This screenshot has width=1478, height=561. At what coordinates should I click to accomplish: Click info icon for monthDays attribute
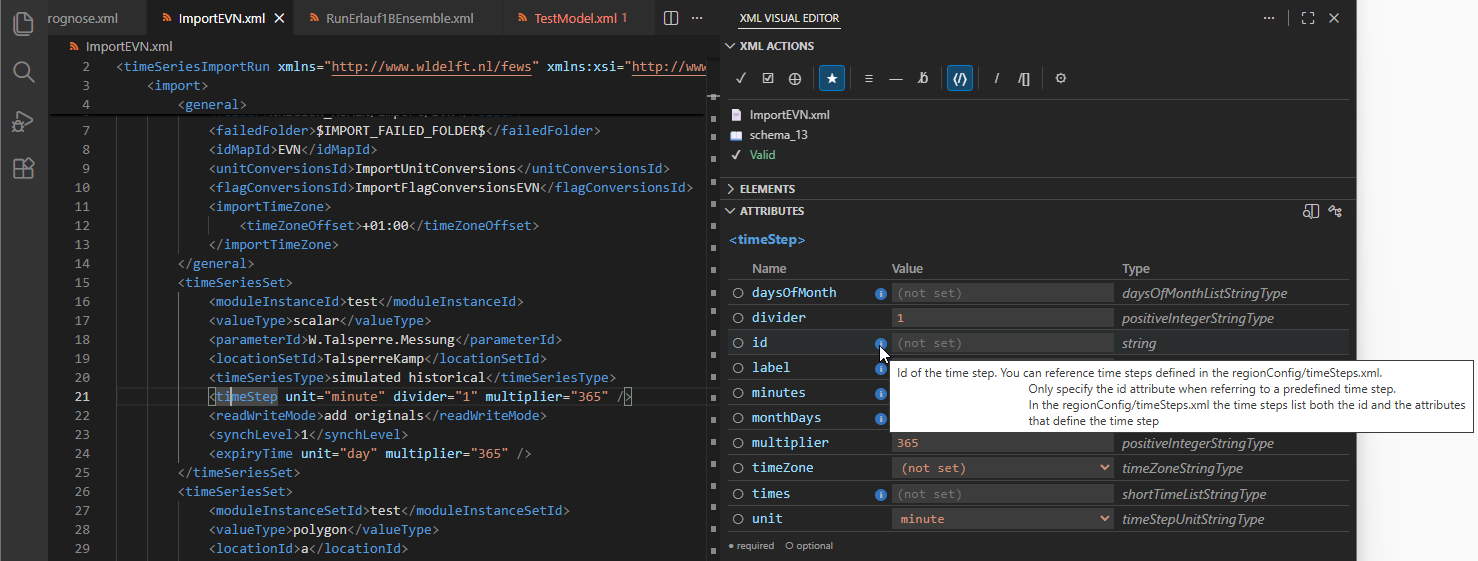[x=881, y=418]
